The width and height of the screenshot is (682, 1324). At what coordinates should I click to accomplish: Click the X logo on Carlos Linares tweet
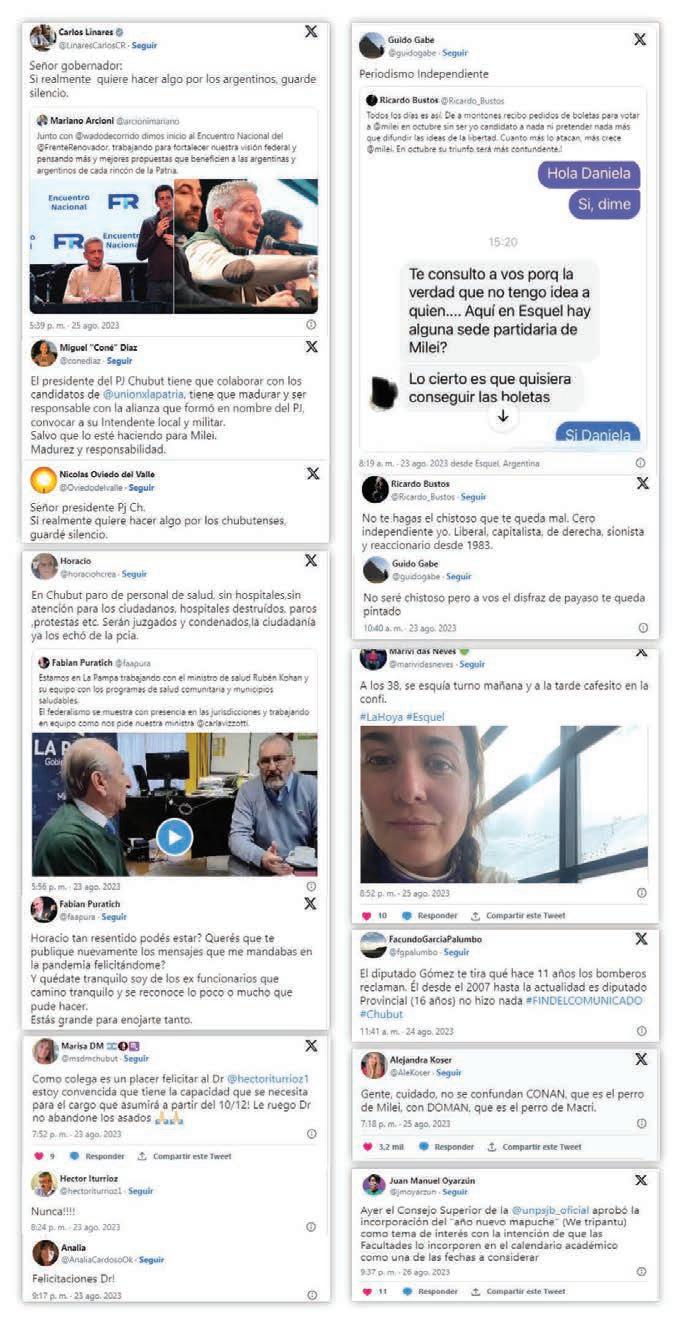[311, 32]
